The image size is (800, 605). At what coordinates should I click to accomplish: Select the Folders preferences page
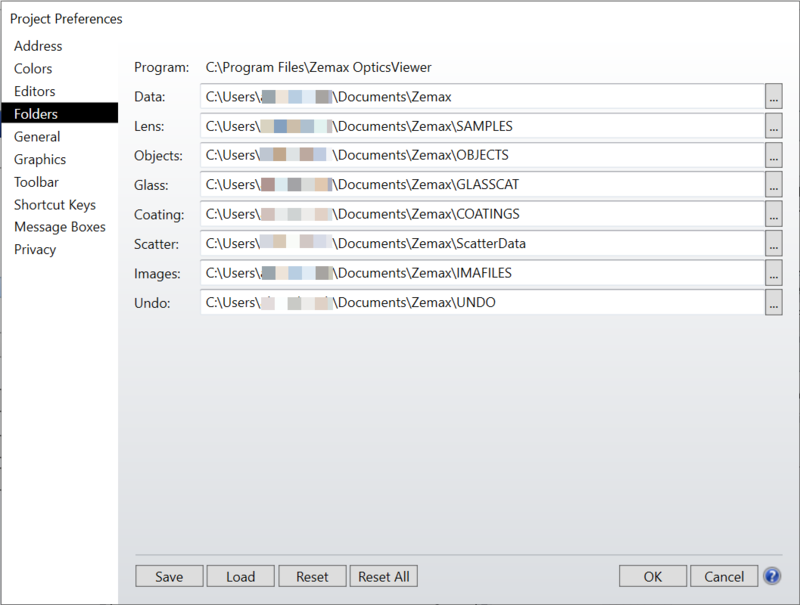pos(60,113)
